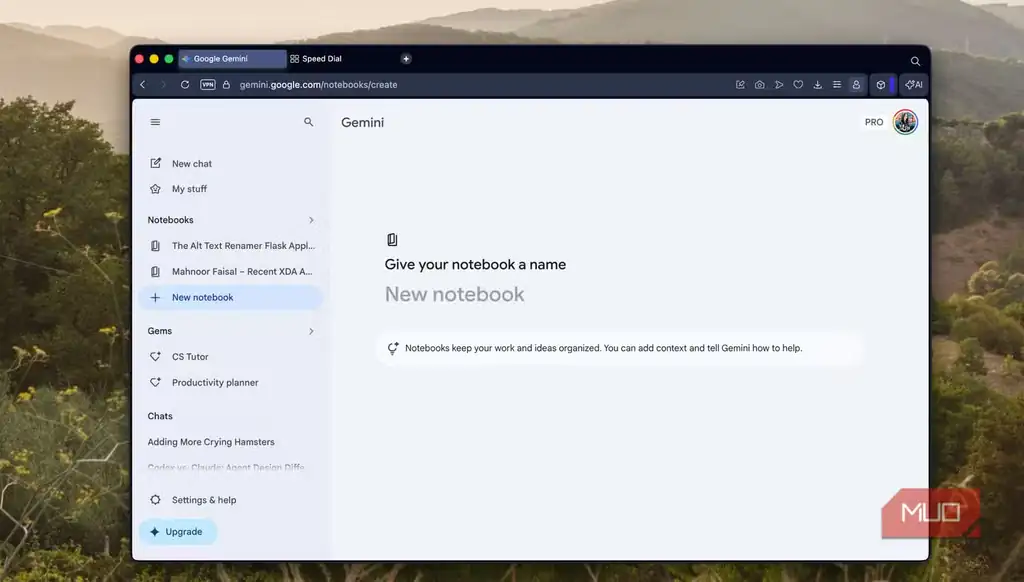Open the easy setup lines icon
This screenshot has height=582, width=1024.
tap(837, 84)
